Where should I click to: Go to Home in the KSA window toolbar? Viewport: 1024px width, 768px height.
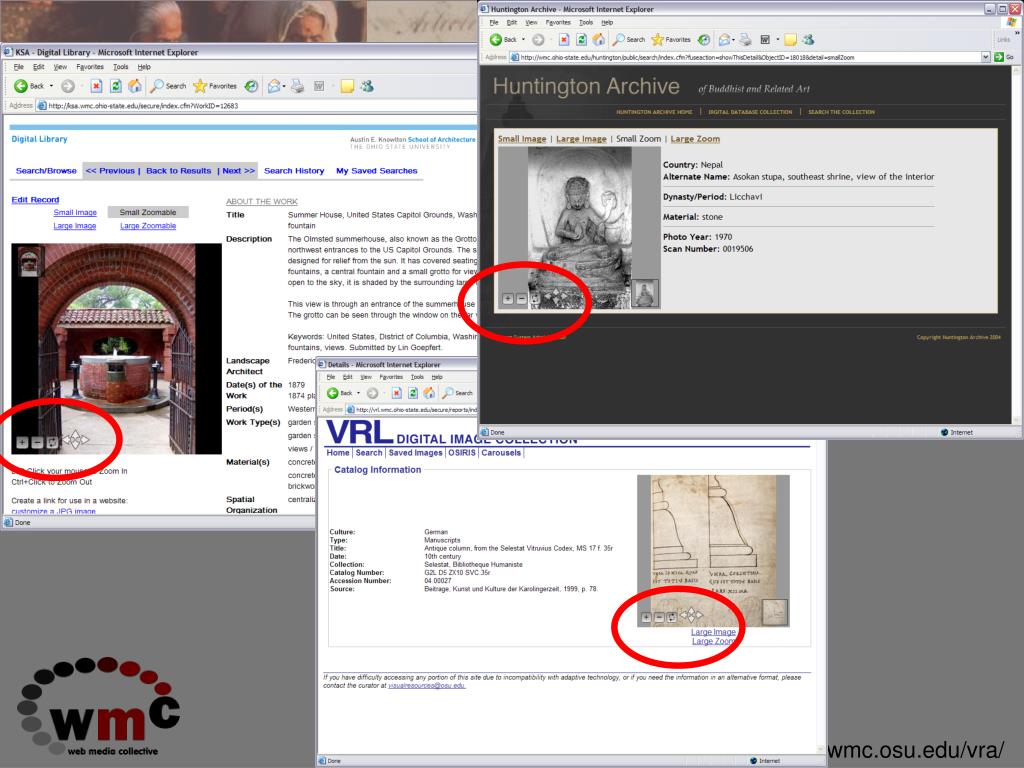tap(135, 86)
